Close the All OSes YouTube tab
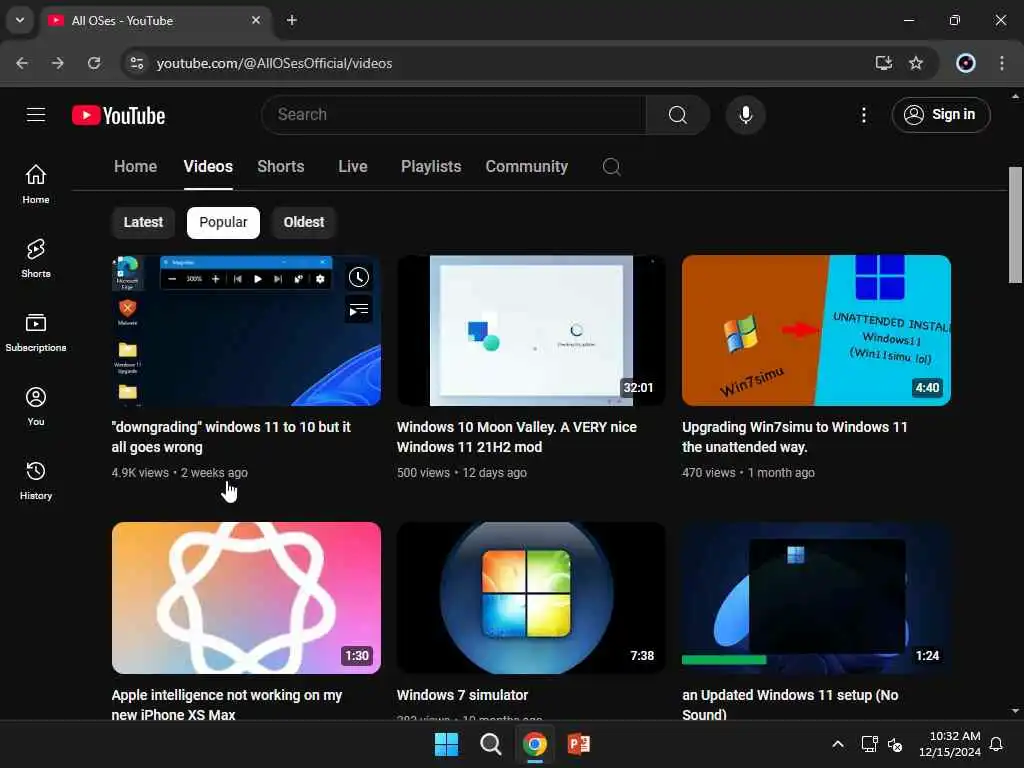The width and height of the screenshot is (1024, 768). [x=256, y=21]
